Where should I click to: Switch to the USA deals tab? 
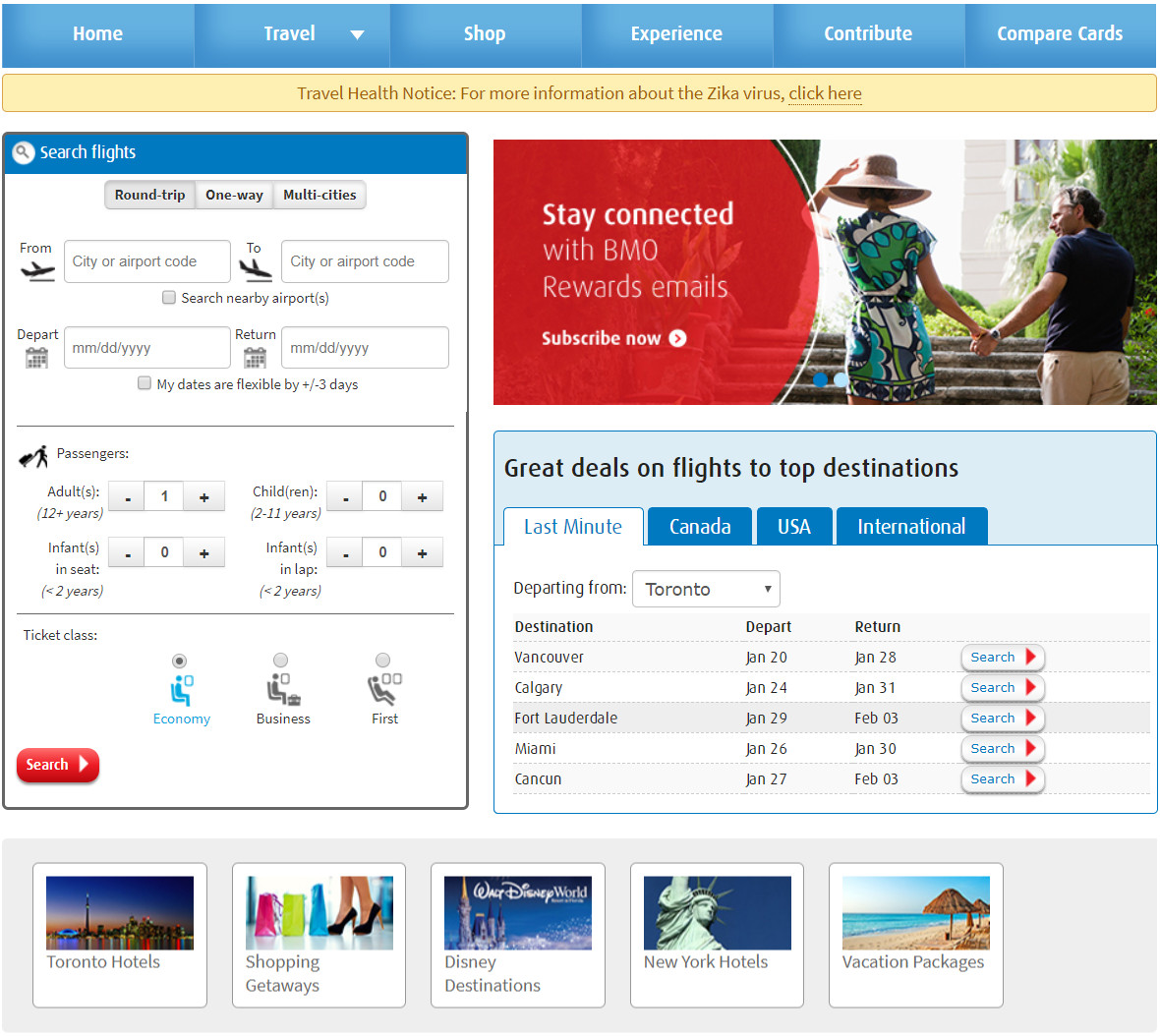[x=793, y=527]
